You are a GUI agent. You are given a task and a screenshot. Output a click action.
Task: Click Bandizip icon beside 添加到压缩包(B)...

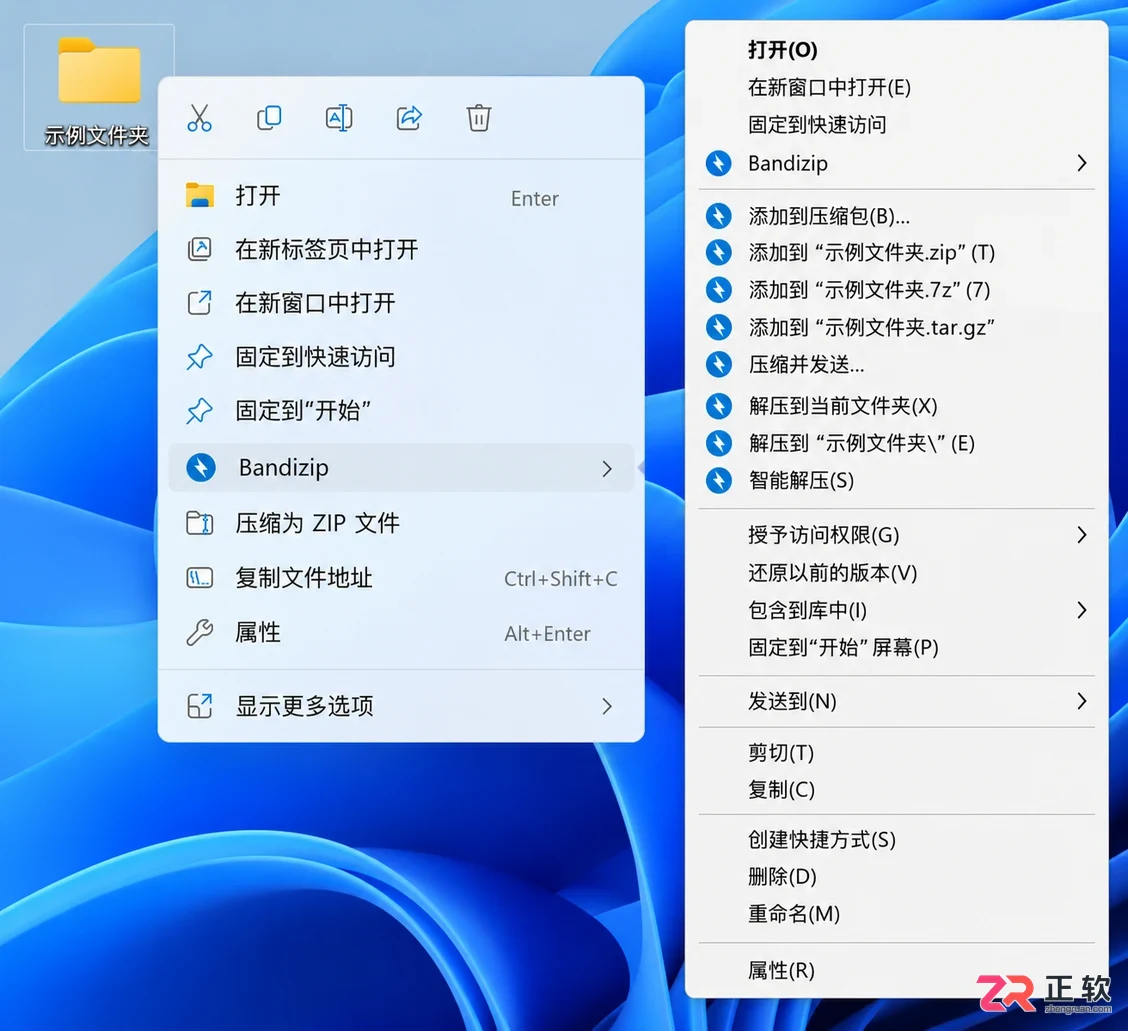click(718, 216)
